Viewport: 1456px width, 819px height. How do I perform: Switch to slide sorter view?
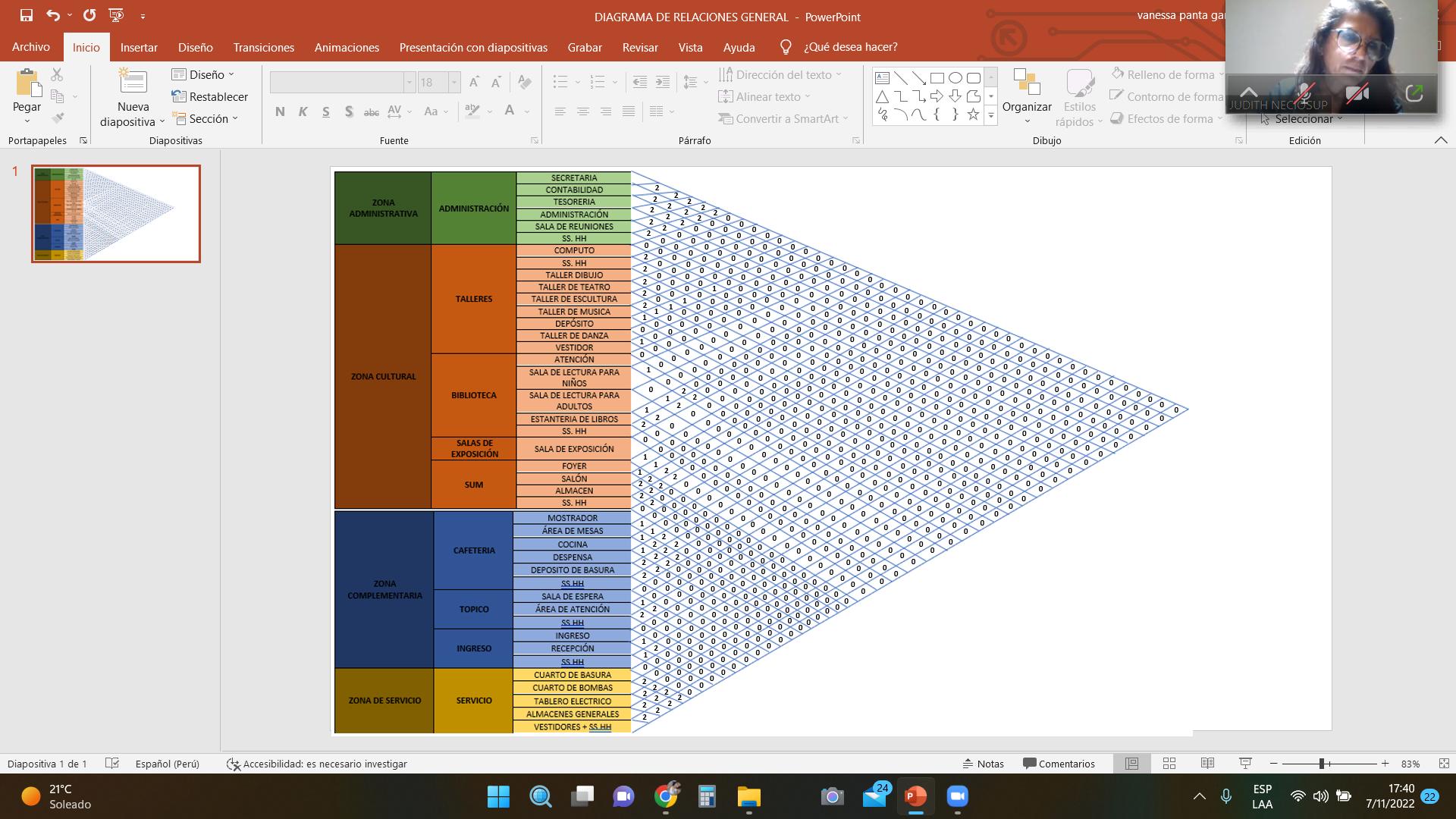[x=1169, y=764]
